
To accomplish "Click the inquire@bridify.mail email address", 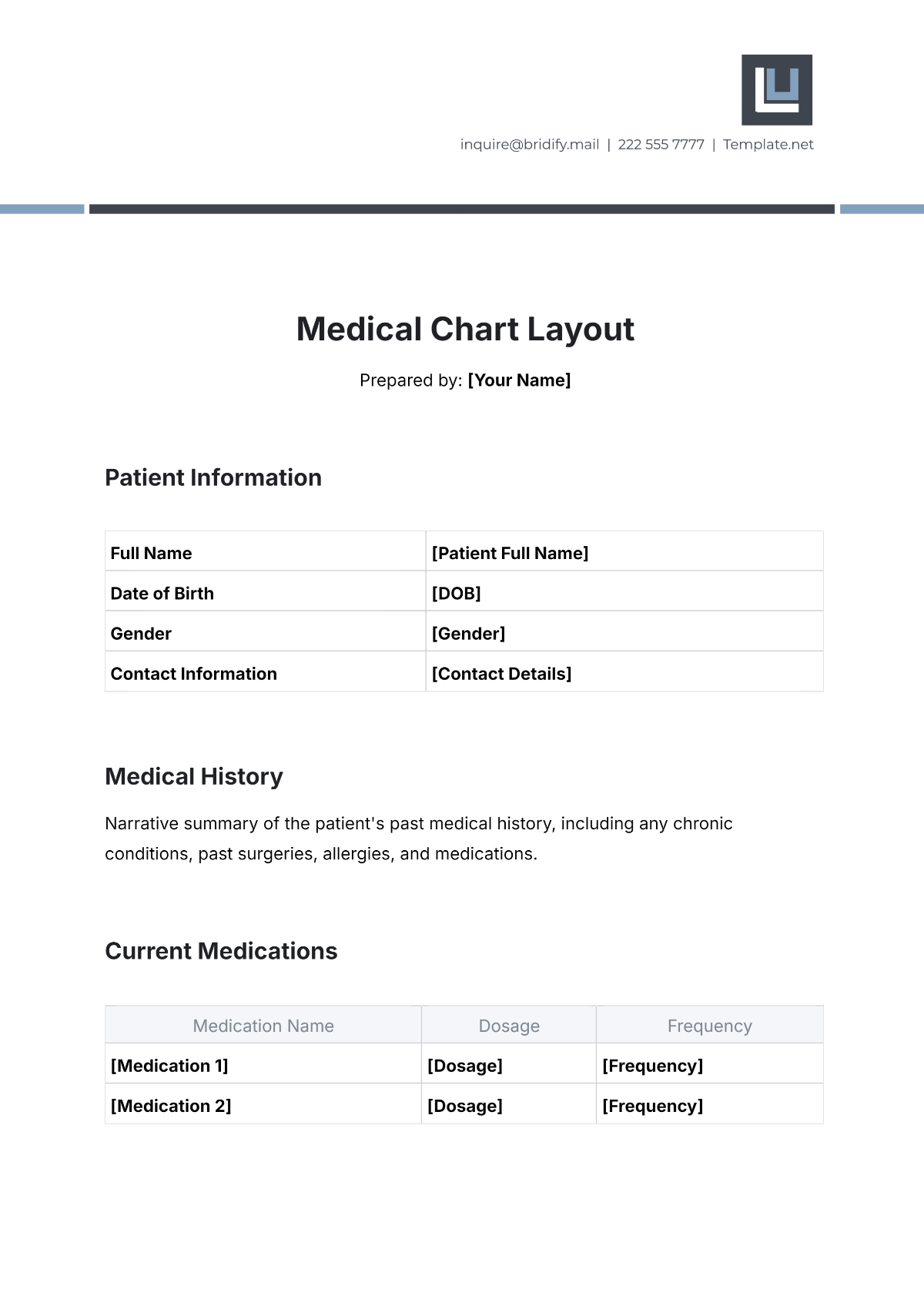I will coord(529,145).
